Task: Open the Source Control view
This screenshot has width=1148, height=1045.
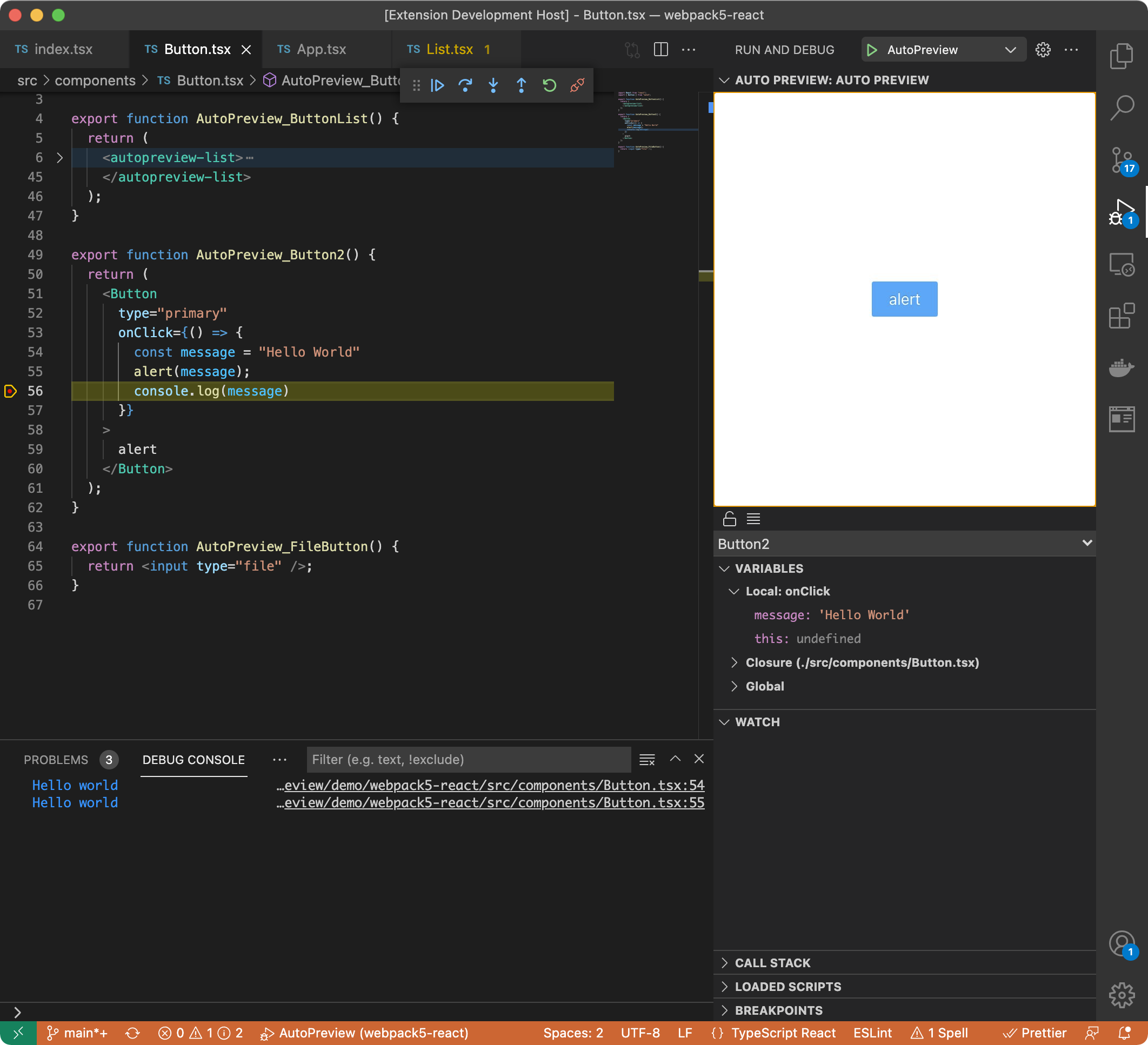Action: tap(1121, 160)
